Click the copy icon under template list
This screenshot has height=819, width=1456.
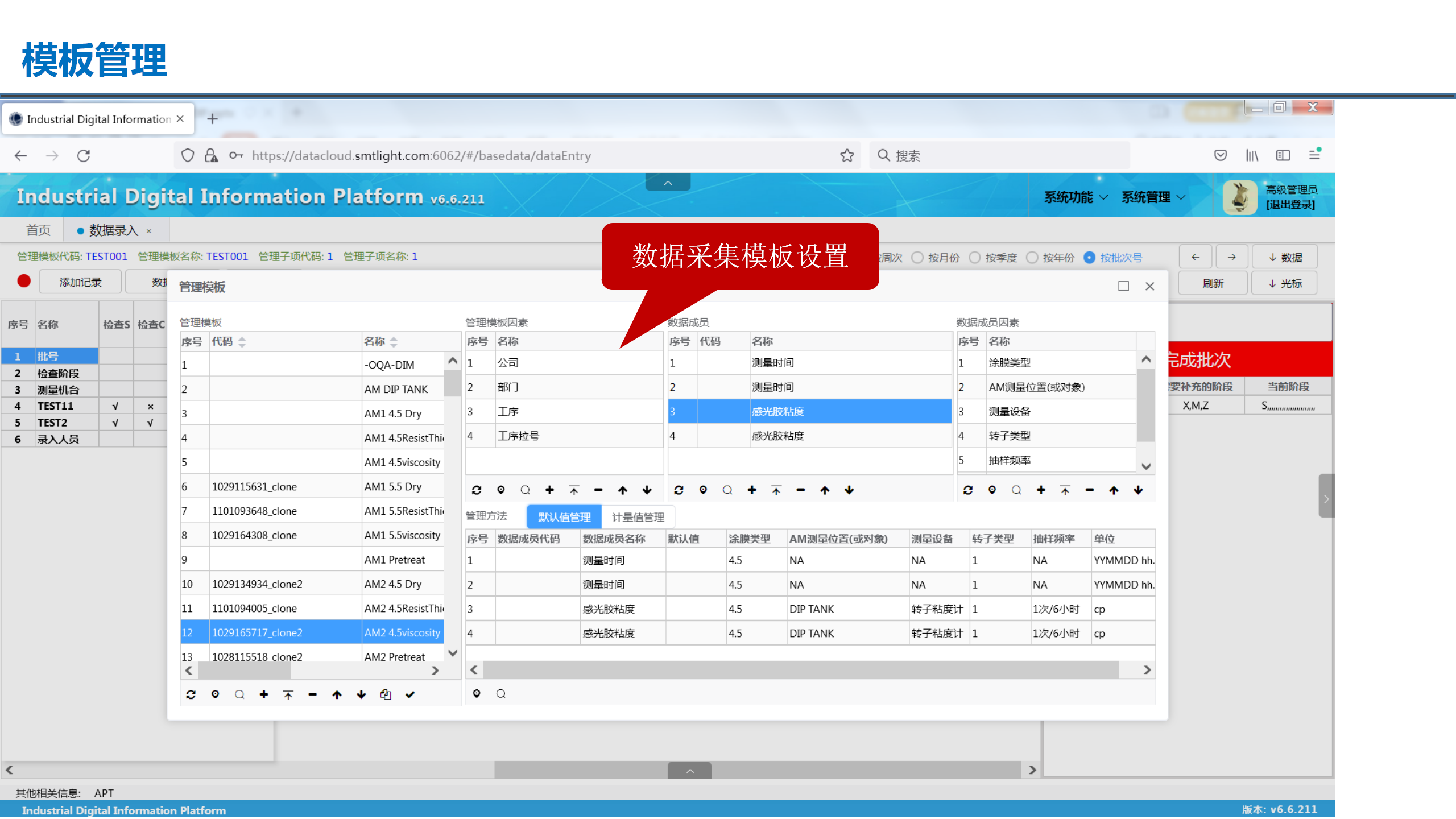point(386,694)
